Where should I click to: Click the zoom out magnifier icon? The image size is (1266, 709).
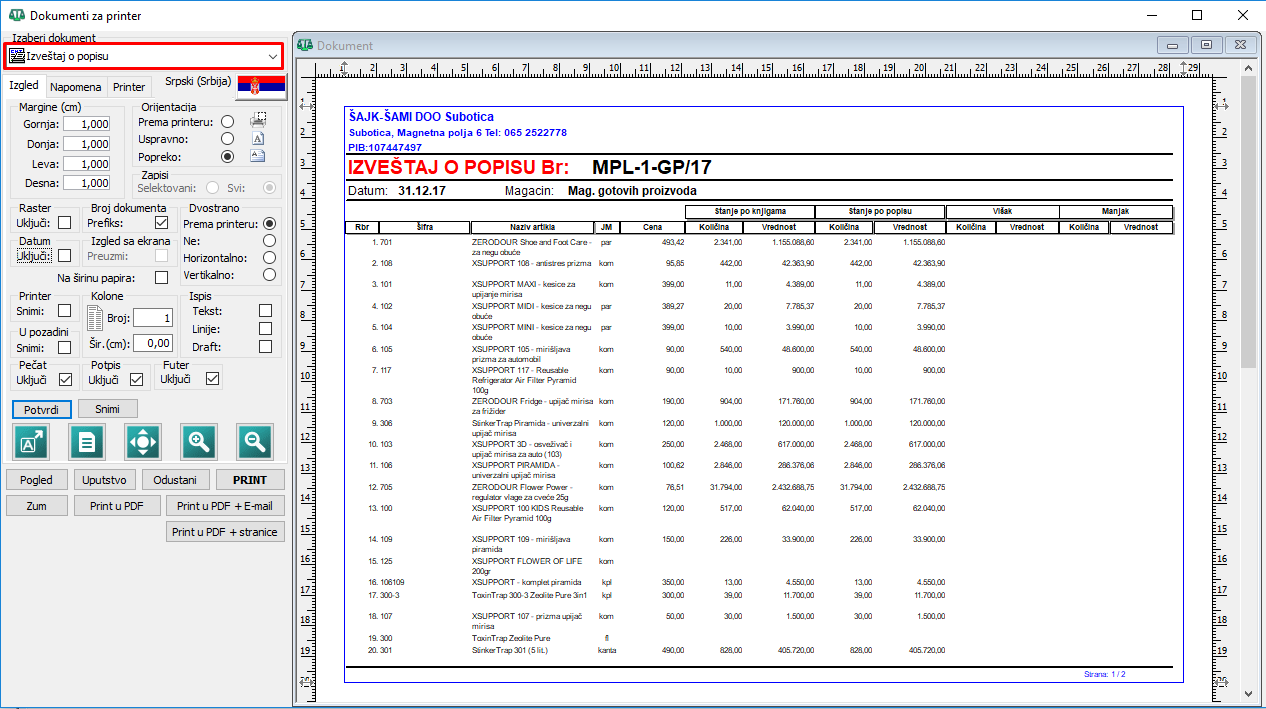(x=255, y=441)
